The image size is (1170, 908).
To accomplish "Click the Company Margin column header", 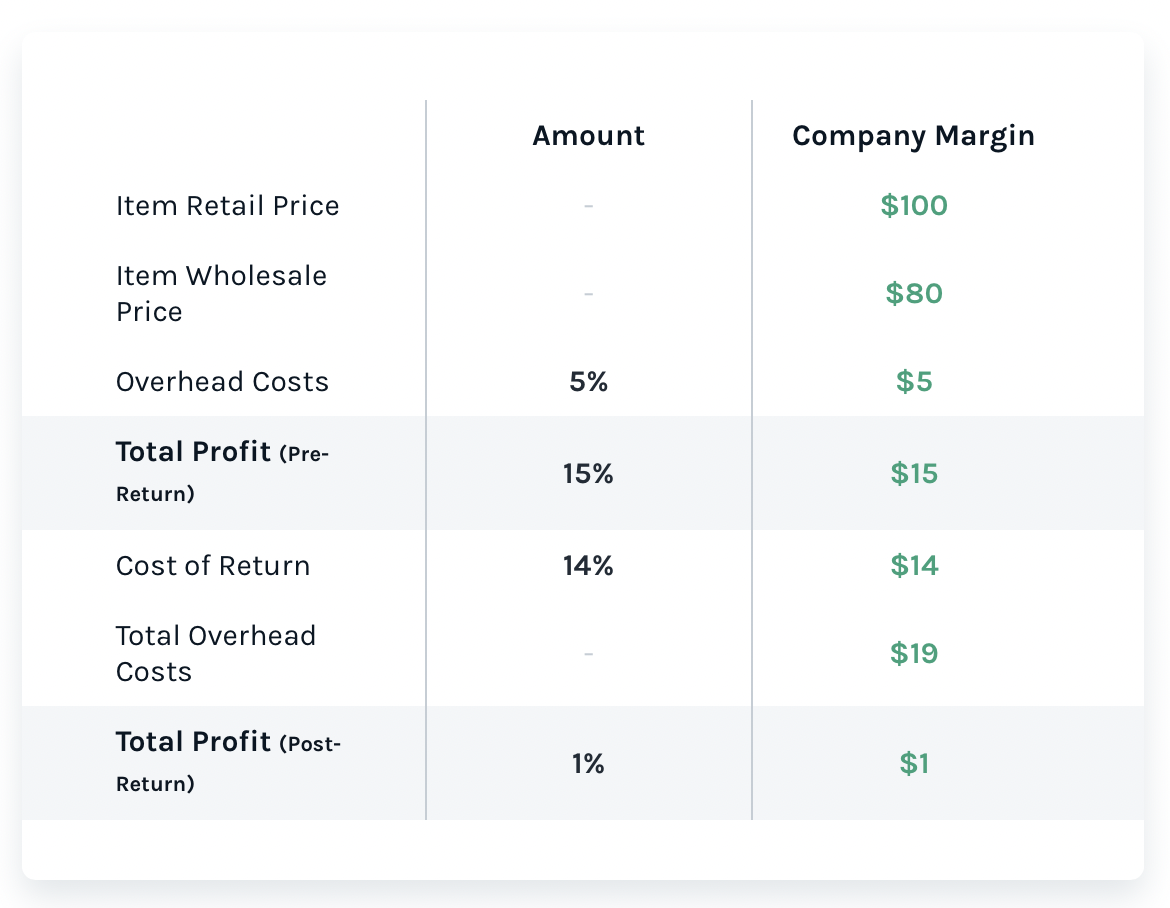I will tap(913, 137).
